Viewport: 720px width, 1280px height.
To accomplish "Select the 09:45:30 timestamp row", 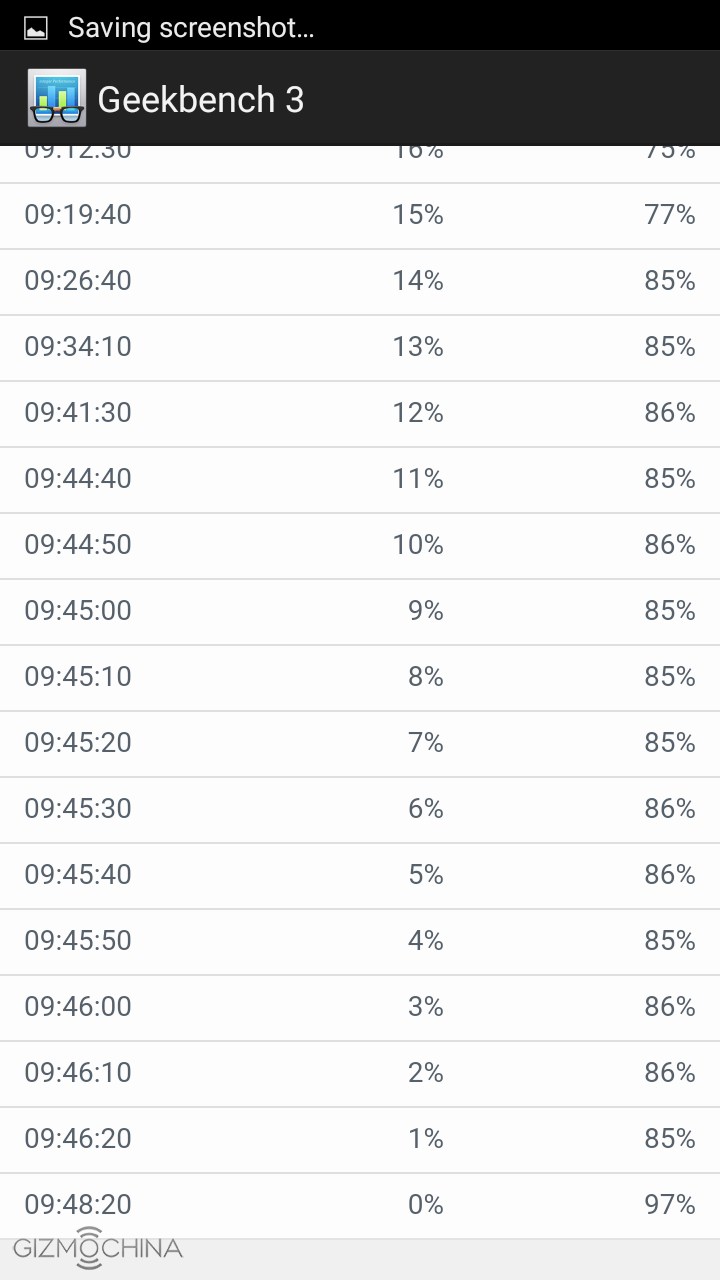I will (x=78, y=809).
